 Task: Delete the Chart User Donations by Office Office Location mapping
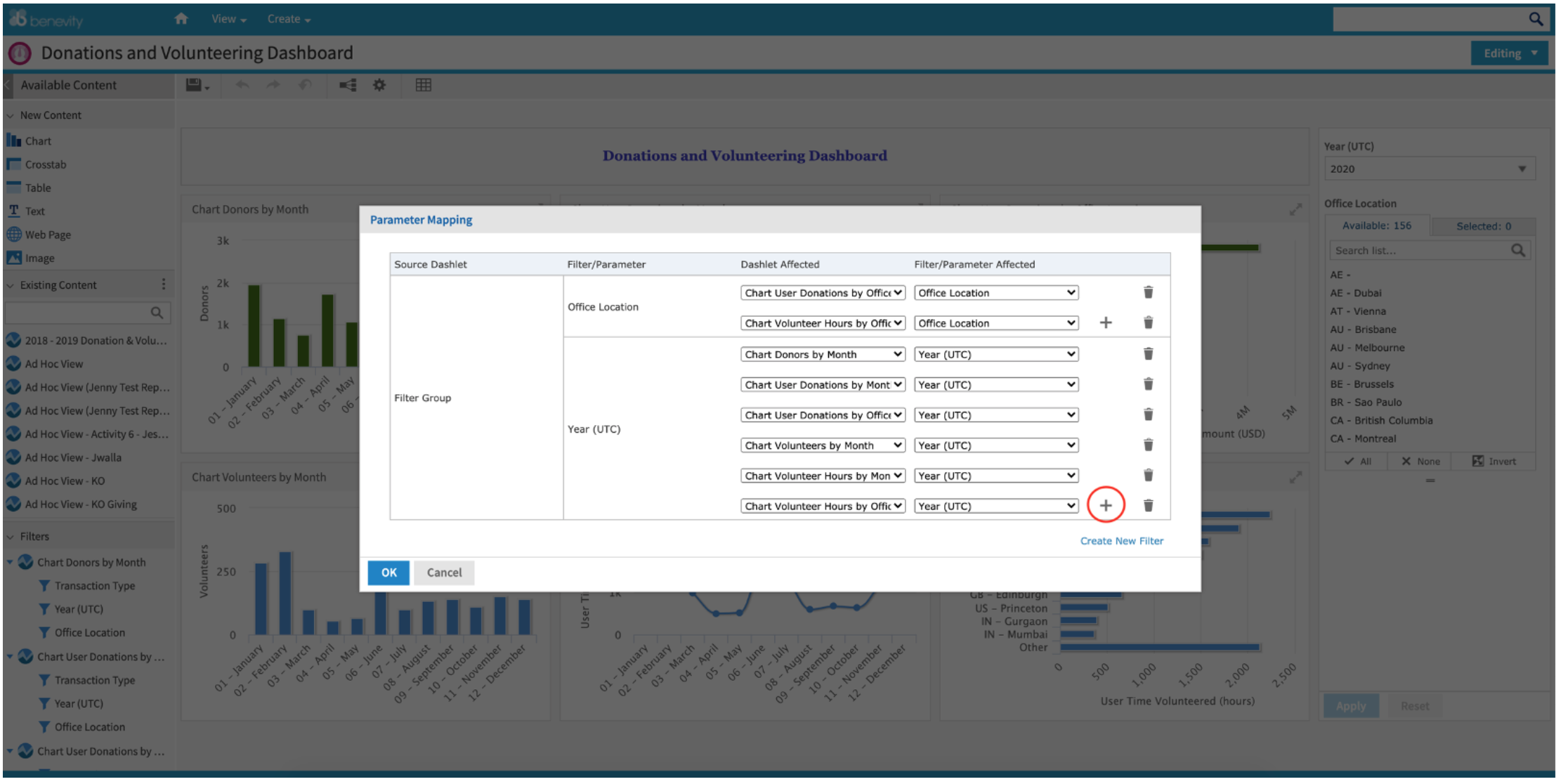[1148, 292]
